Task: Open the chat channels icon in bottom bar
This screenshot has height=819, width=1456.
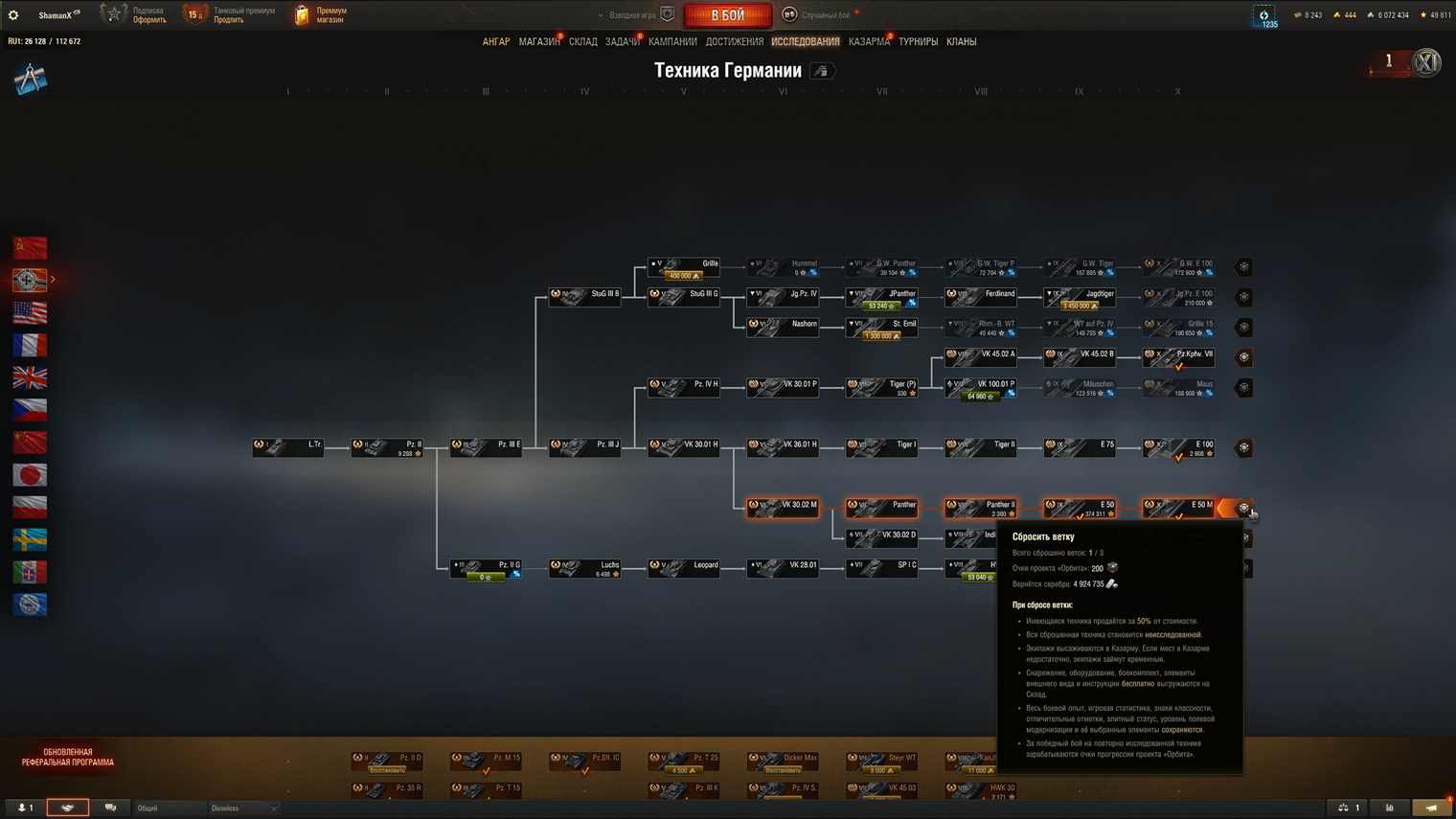Action: coord(110,808)
